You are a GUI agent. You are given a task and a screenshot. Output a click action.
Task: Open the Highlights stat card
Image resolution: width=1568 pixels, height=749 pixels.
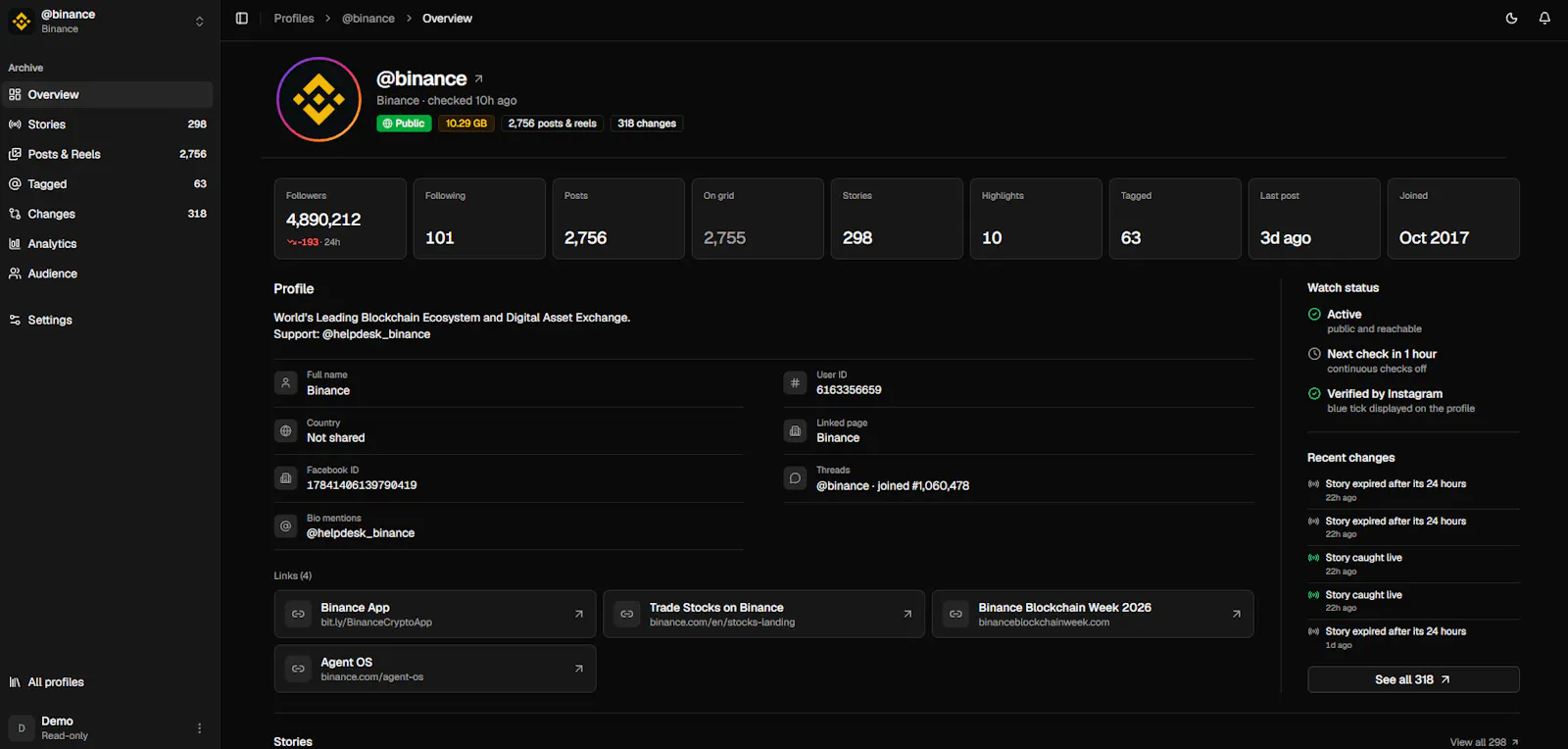pyautogui.click(x=1036, y=219)
